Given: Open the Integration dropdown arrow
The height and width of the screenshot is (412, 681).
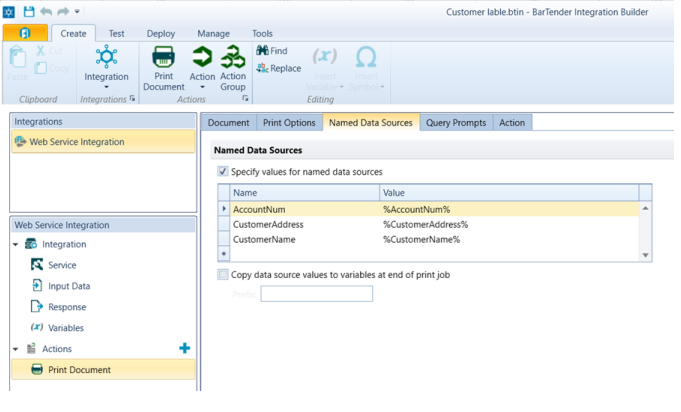Looking at the screenshot, I should pos(106,87).
